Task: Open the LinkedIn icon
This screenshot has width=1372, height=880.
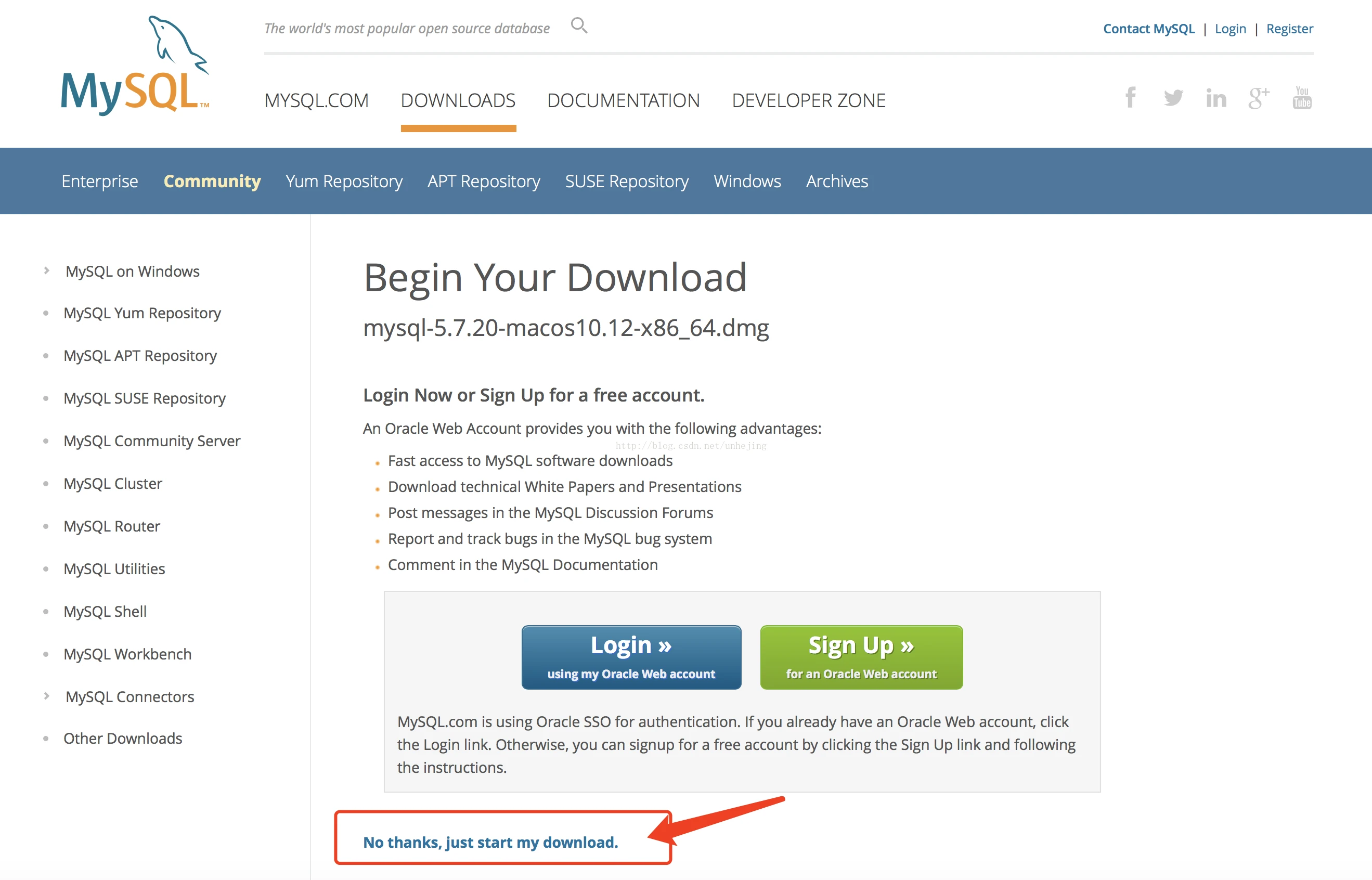Action: [1216, 98]
